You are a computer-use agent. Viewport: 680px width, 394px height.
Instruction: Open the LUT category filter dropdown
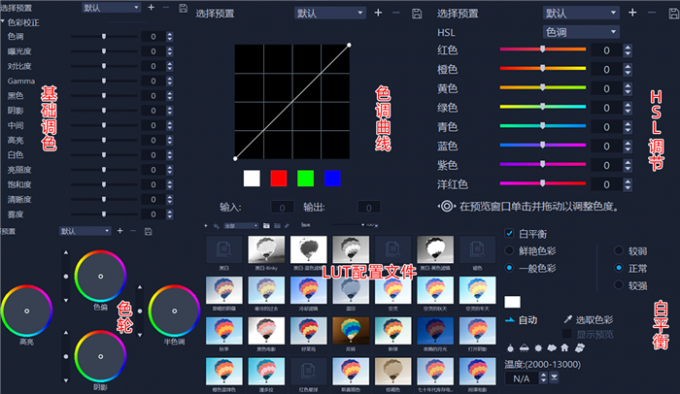point(241,225)
